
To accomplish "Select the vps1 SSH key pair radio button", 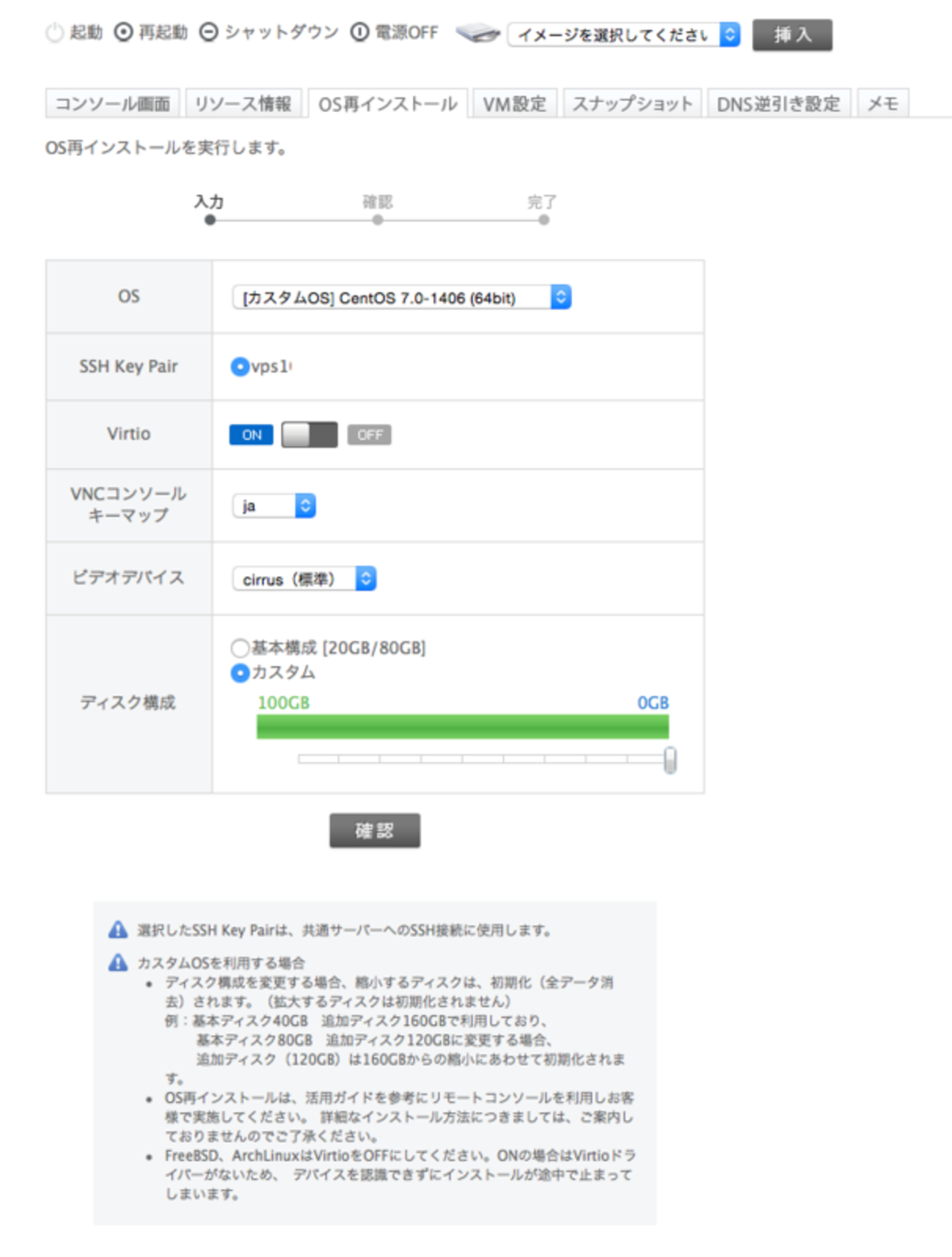I will click(239, 366).
